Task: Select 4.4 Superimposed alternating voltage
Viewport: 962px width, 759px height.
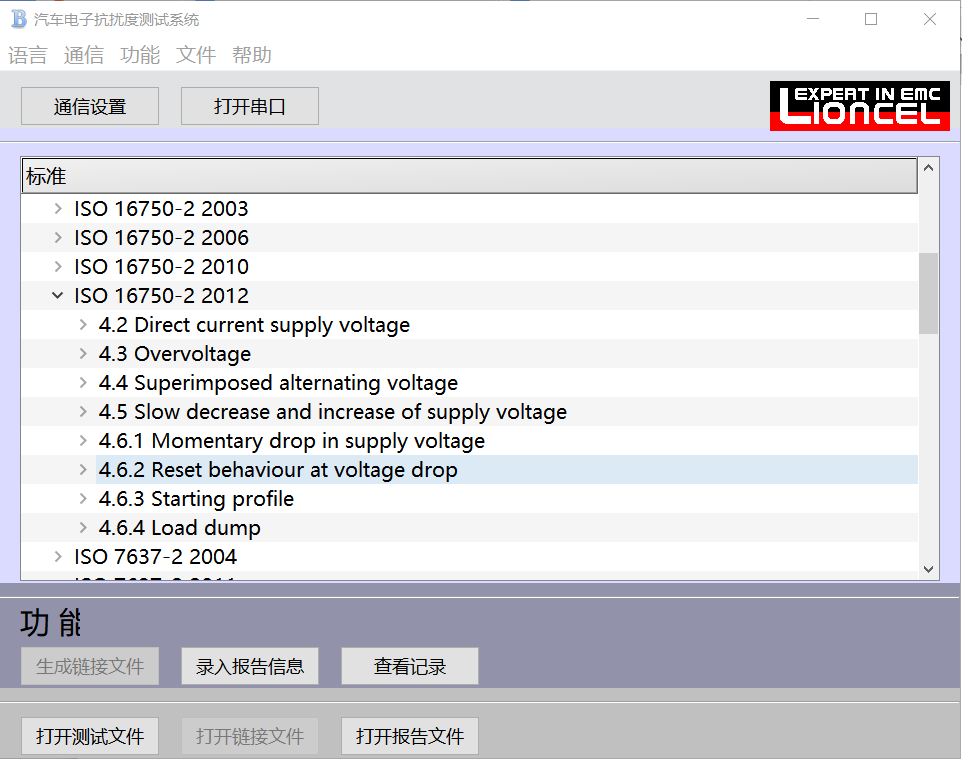Action: [x=278, y=383]
